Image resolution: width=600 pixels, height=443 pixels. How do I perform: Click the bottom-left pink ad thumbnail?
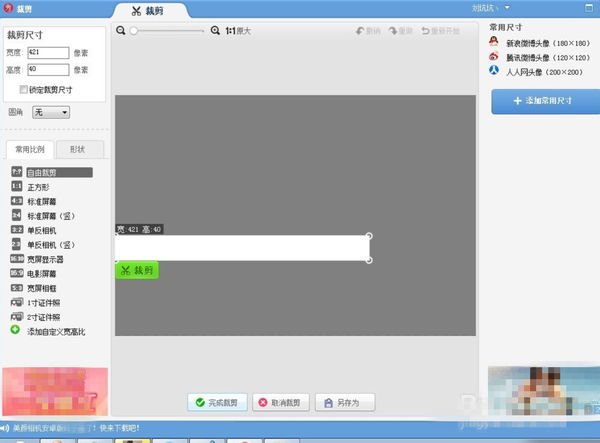click(x=55, y=391)
